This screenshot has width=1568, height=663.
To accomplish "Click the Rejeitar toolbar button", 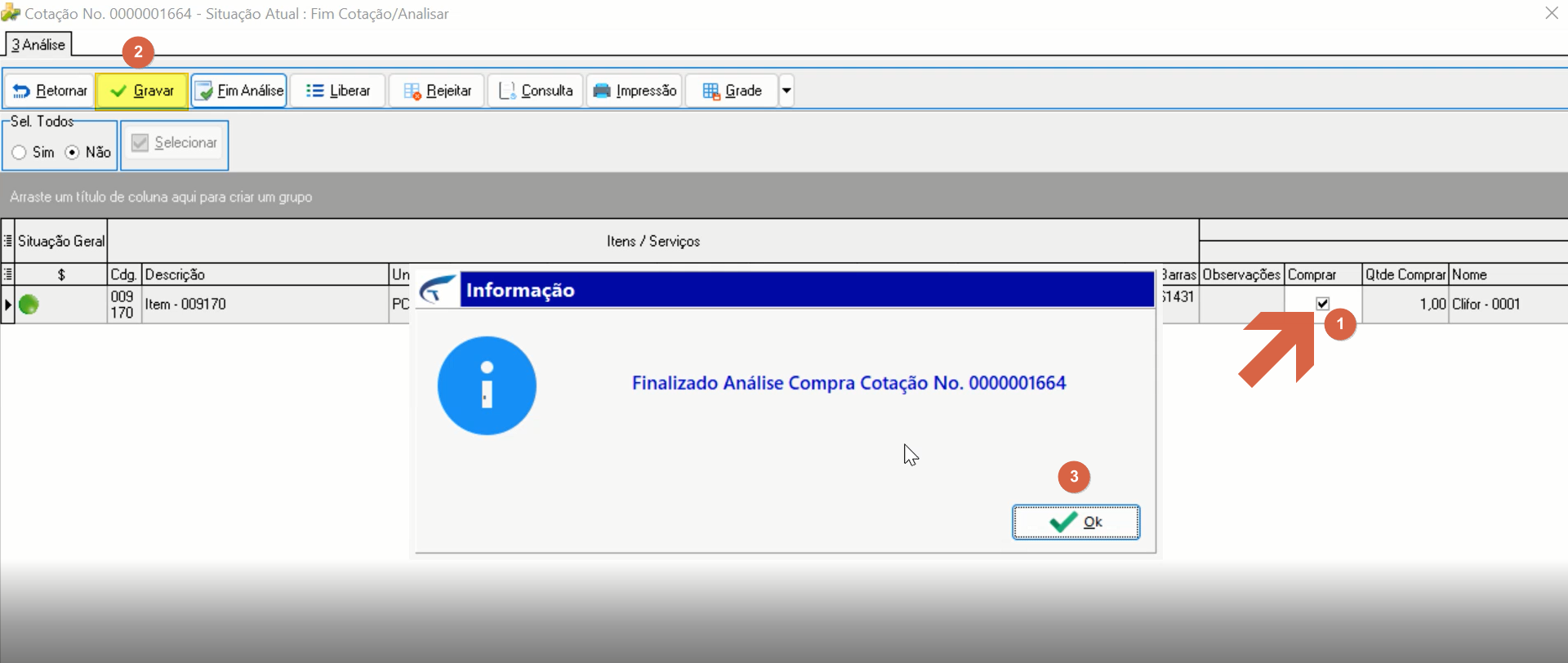I will 437,91.
